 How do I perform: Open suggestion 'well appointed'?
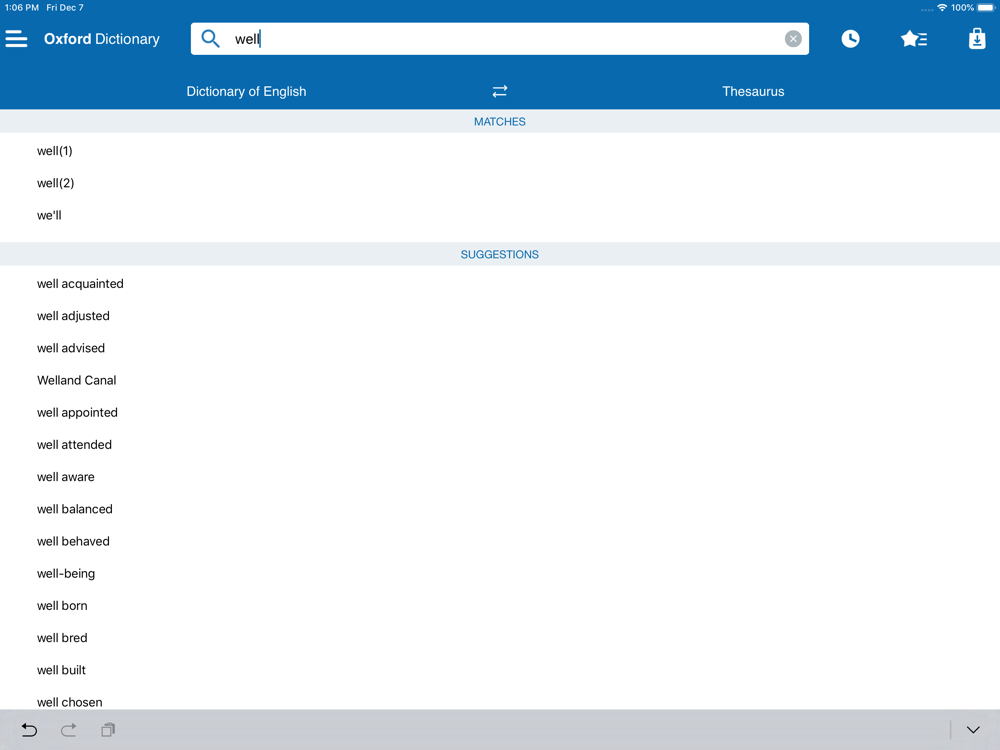point(500,413)
